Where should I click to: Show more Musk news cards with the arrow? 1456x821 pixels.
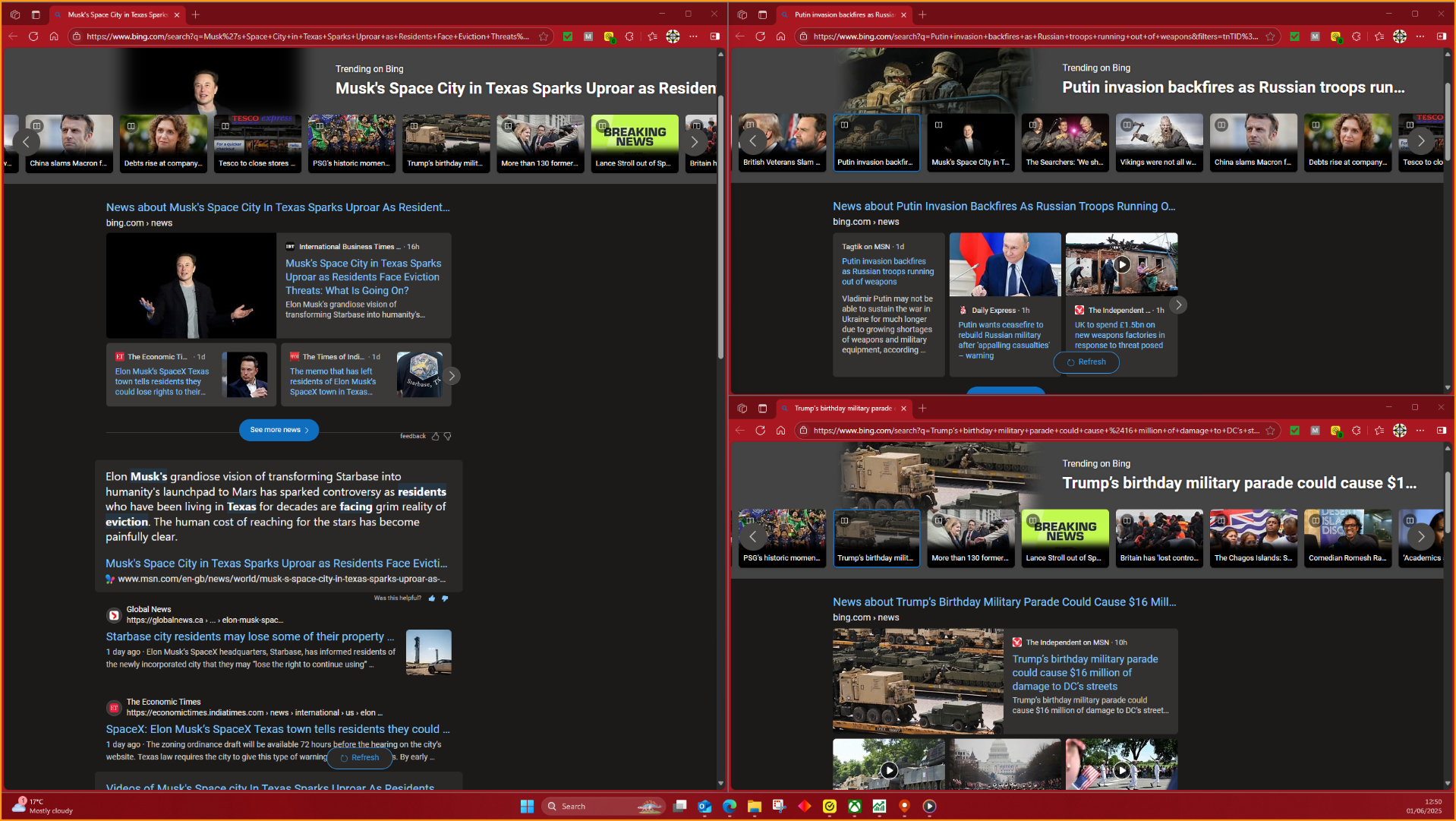click(452, 376)
